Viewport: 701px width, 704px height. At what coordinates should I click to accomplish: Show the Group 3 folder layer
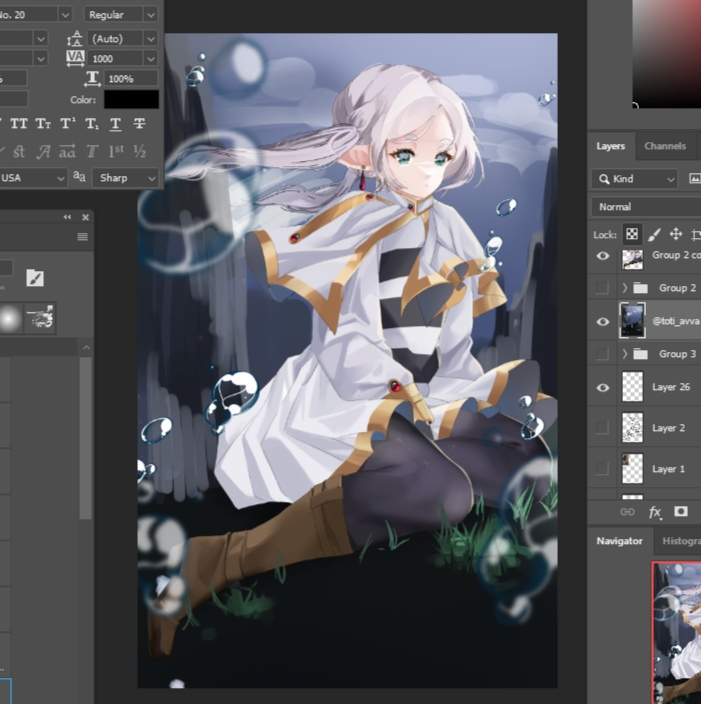(602, 354)
